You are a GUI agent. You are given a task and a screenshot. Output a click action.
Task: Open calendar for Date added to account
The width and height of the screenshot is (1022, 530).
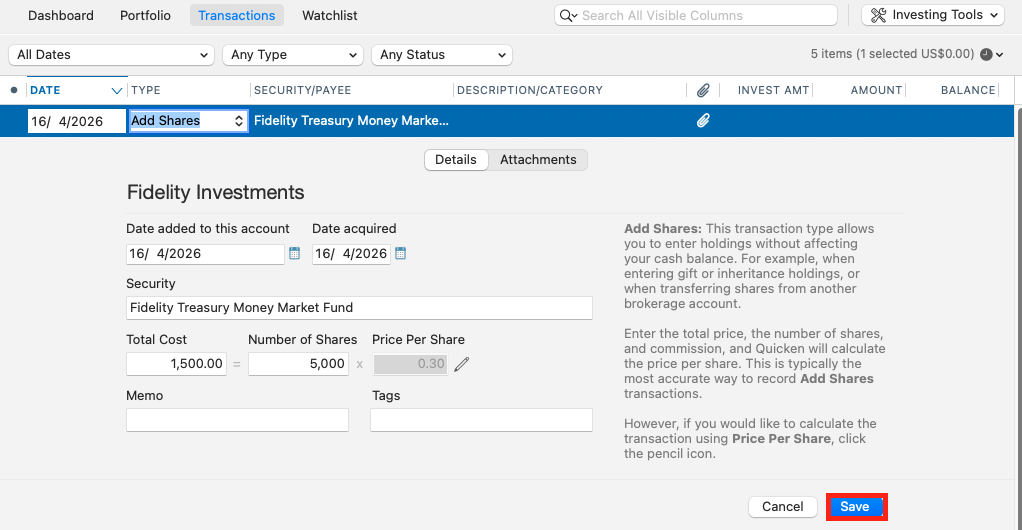tap(295, 254)
